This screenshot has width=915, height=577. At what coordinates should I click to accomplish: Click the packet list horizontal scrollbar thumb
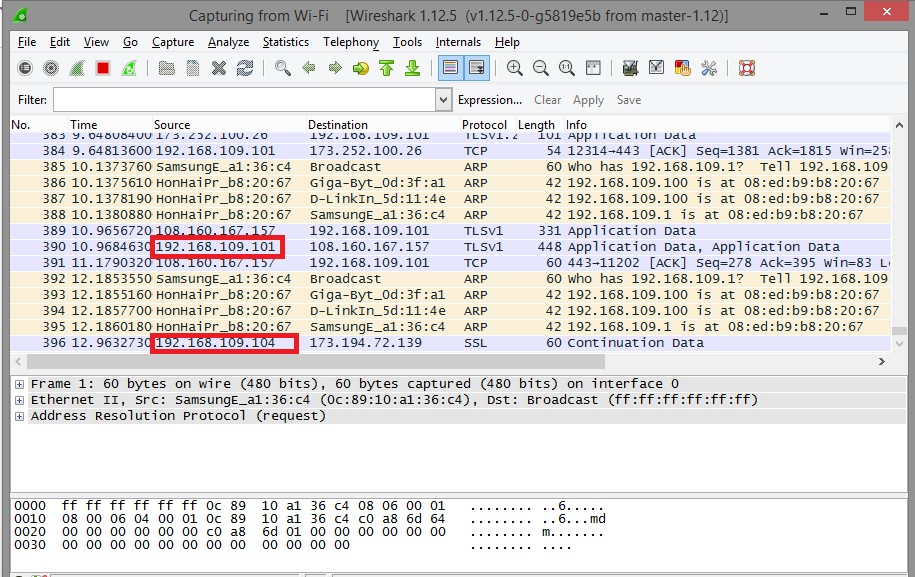point(316,362)
